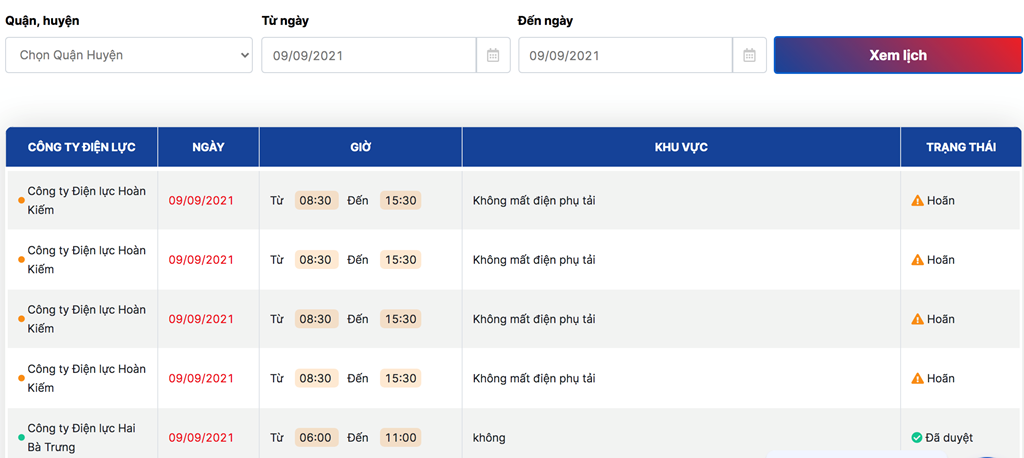Screen dimensions: 1024x458
Task: Select the TRẠNG THÁI column header
Action: pos(961,147)
